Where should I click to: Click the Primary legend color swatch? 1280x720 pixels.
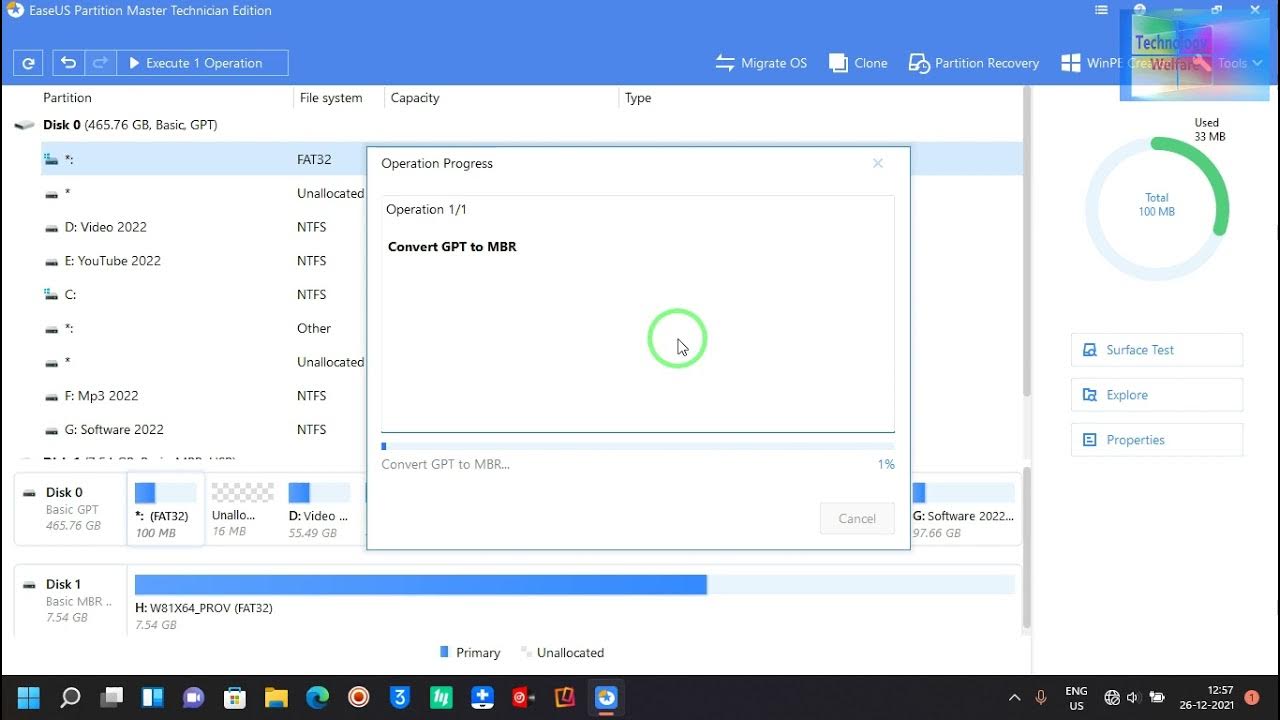click(444, 652)
